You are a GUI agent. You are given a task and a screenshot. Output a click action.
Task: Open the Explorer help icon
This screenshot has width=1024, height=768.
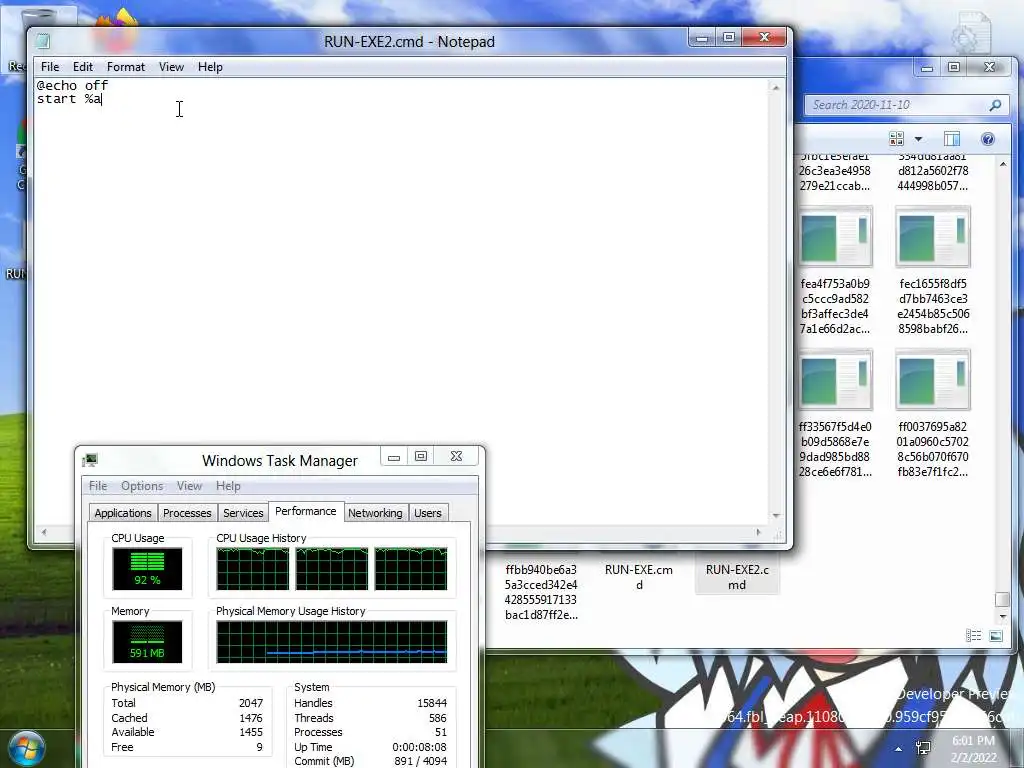pyautogui.click(x=987, y=138)
